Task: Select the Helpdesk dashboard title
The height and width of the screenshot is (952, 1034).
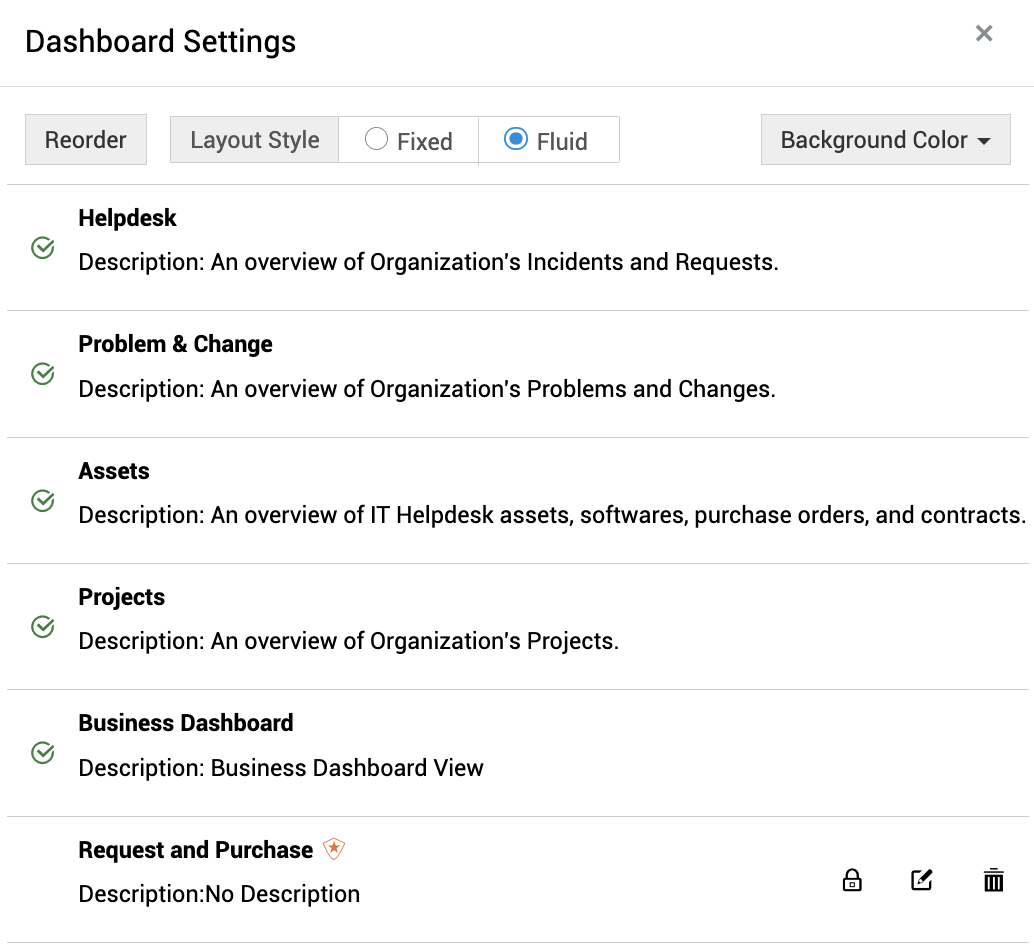Action: [x=128, y=218]
